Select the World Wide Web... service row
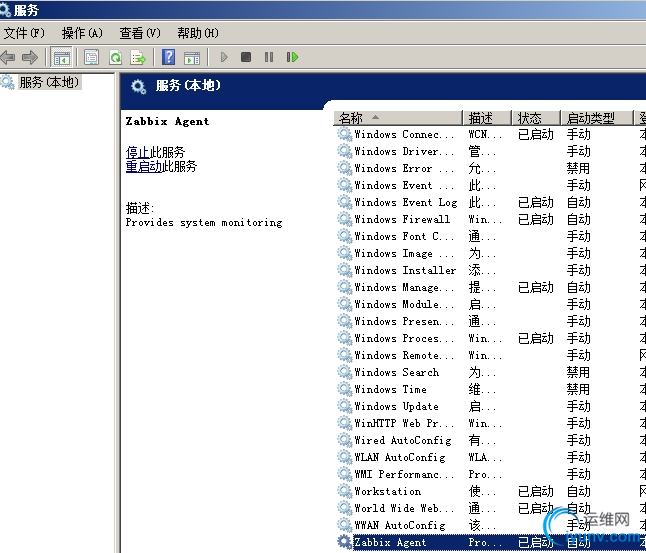 pos(490,508)
